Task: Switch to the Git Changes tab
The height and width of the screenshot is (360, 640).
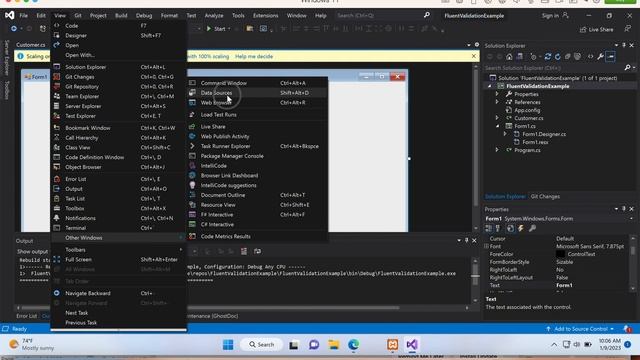Action: point(545,197)
